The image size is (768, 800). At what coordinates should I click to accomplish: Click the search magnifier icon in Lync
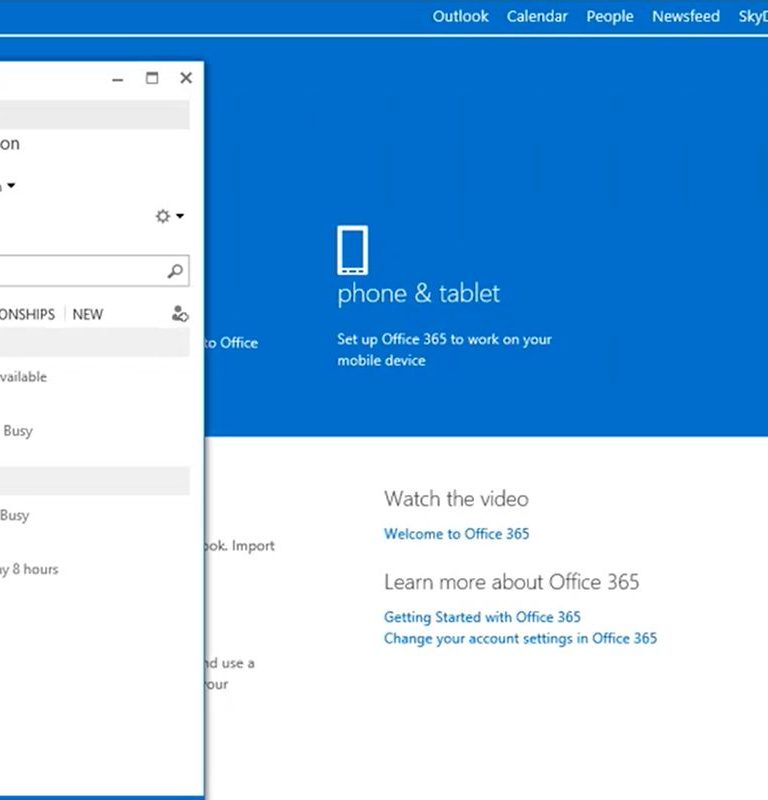175,271
